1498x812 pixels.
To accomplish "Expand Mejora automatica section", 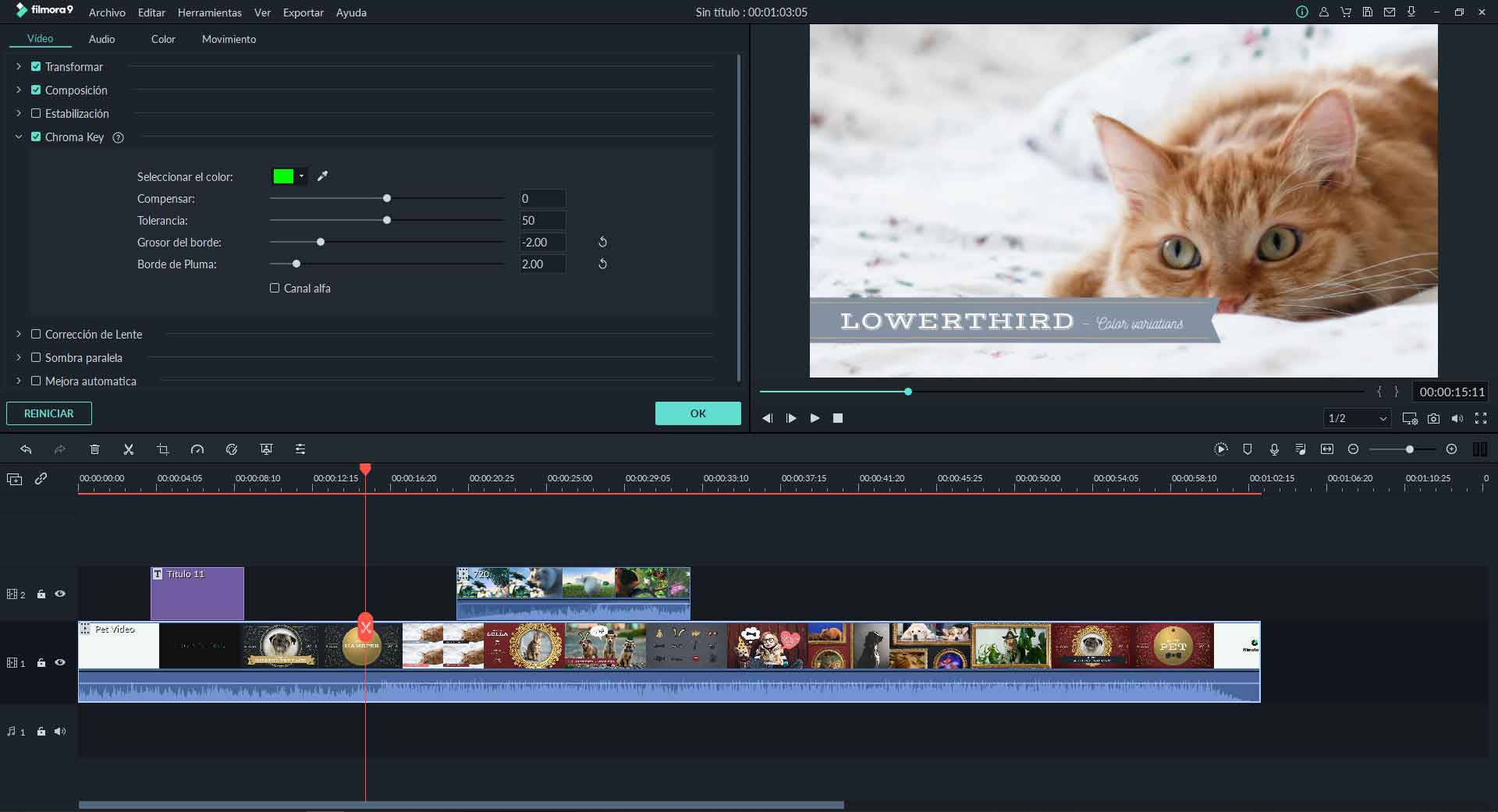I will click(x=19, y=381).
